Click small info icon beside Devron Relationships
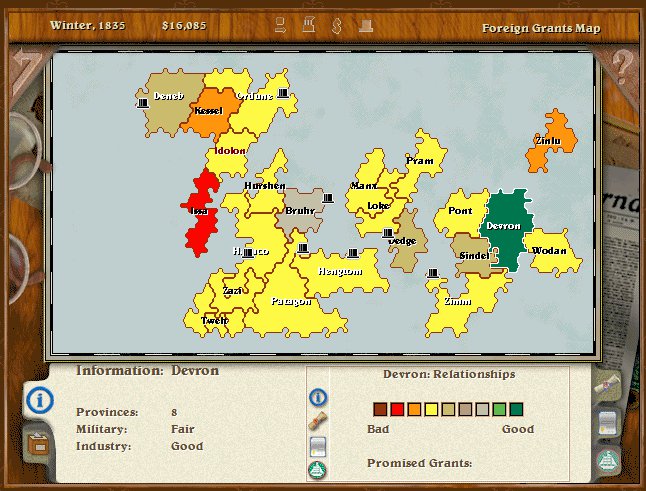 coord(318,397)
